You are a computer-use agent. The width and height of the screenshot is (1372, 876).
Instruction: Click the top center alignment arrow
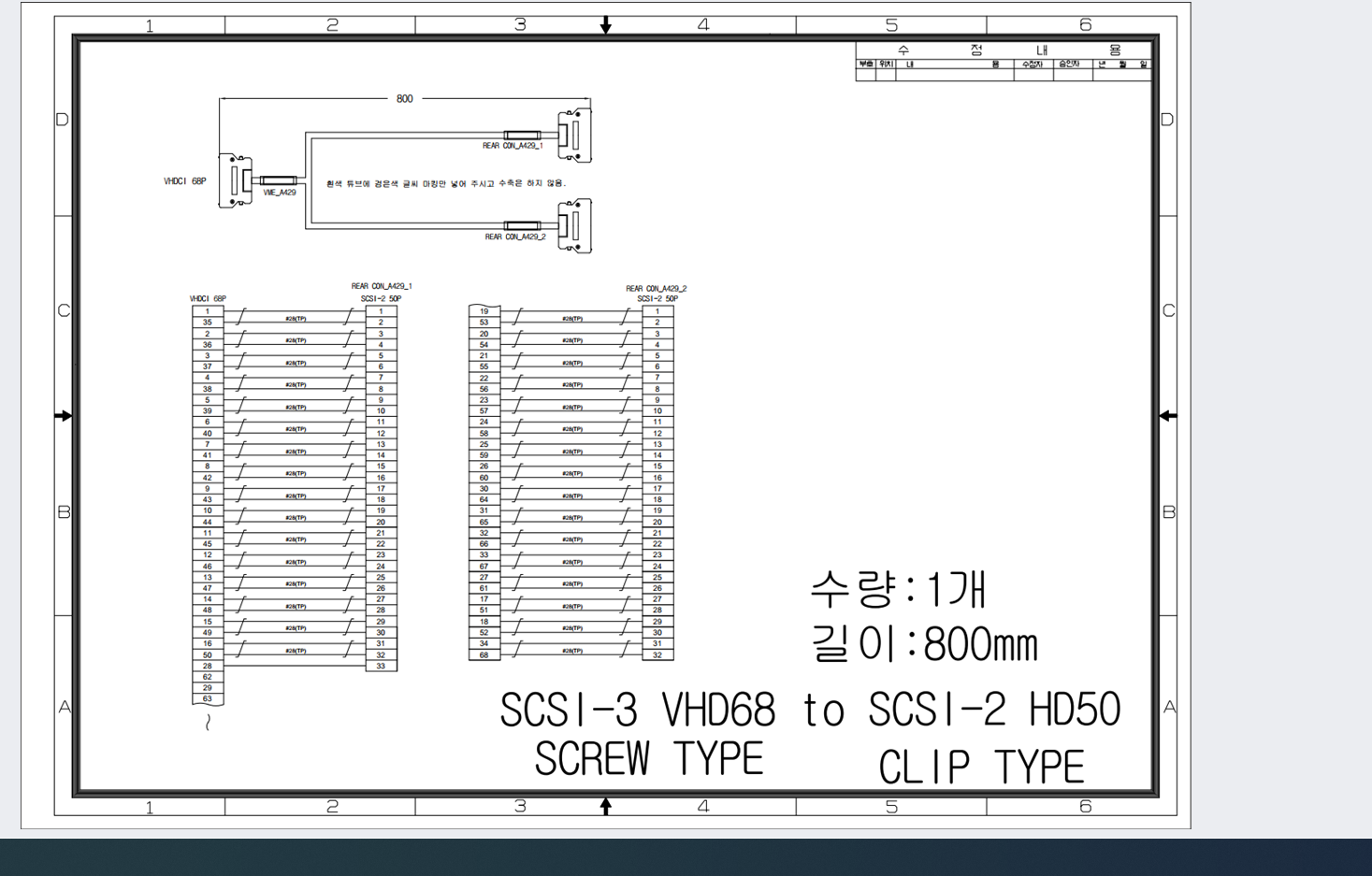click(x=606, y=25)
